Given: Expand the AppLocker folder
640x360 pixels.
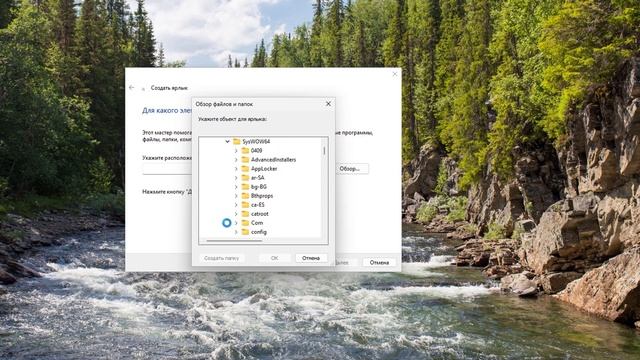Looking at the screenshot, I should pyautogui.click(x=236, y=169).
